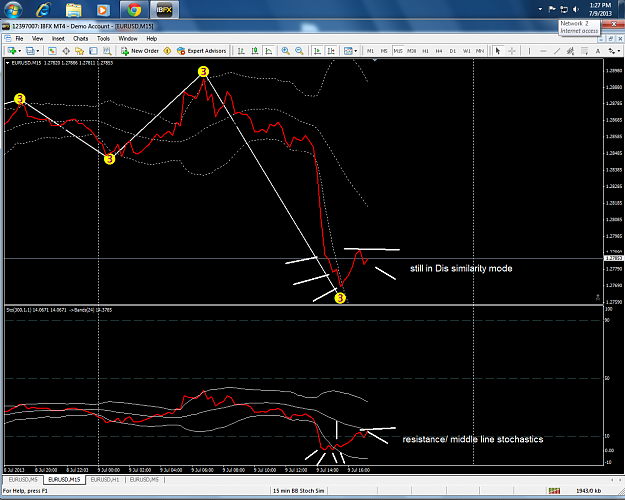Show the Navigator panel (folder with star)
The width and height of the screenshot is (625, 500).
click(x=79, y=51)
